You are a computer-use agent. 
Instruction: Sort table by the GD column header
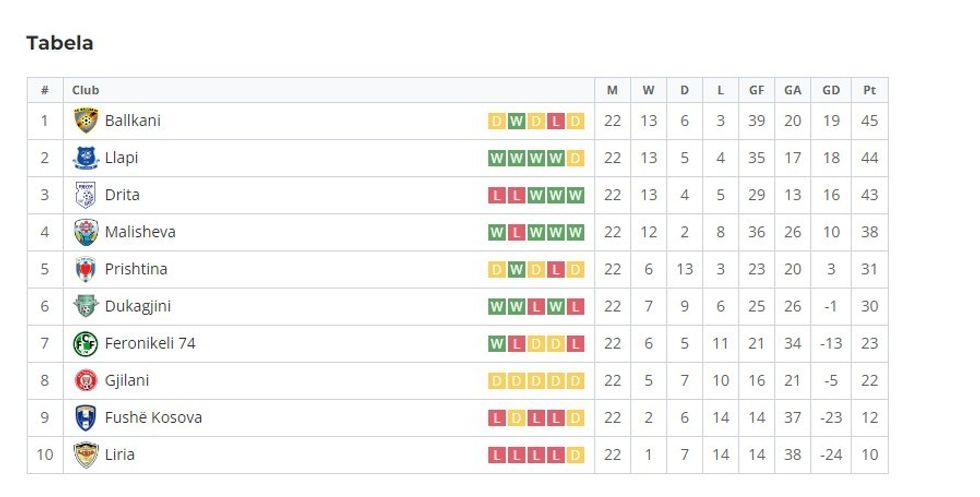(831, 90)
